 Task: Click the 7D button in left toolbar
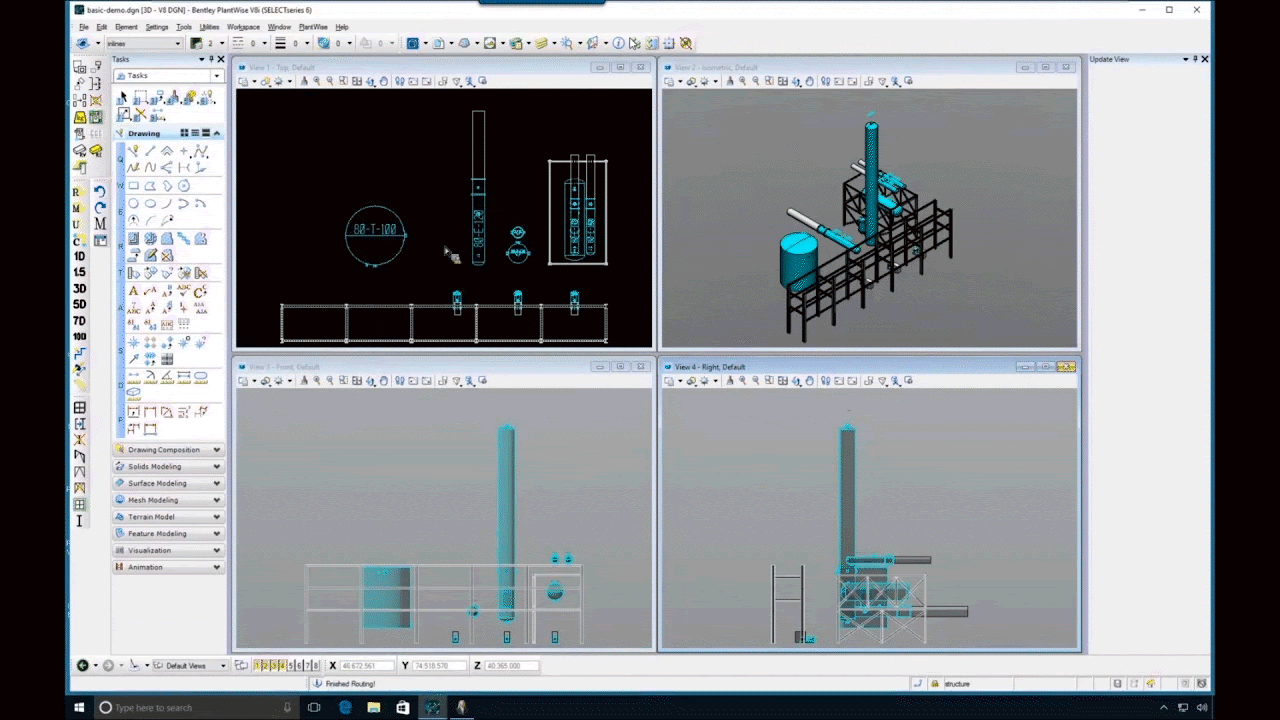80,321
